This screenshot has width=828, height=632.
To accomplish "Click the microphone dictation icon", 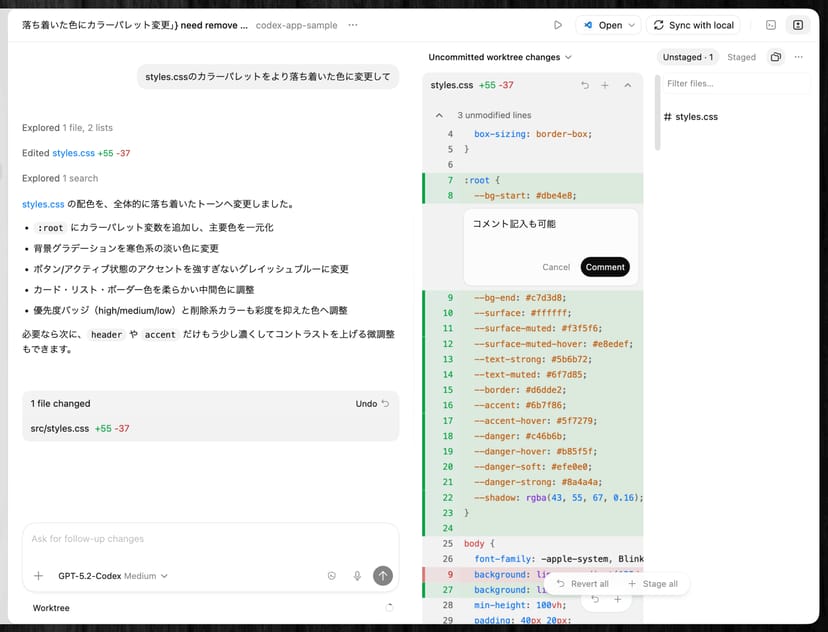I will (357, 576).
